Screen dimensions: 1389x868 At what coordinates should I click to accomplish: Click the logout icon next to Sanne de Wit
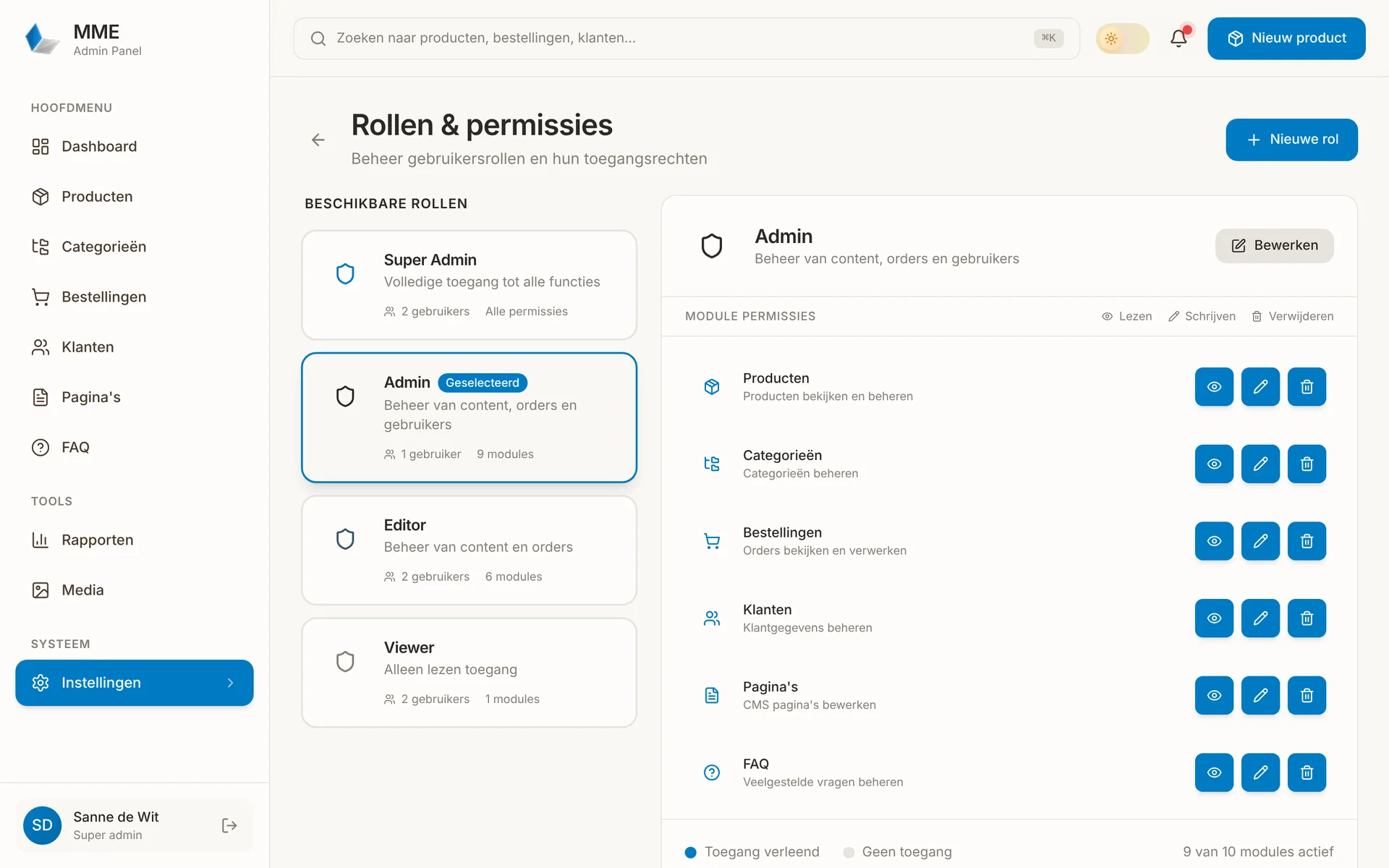pyautogui.click(x=229, y=825)
